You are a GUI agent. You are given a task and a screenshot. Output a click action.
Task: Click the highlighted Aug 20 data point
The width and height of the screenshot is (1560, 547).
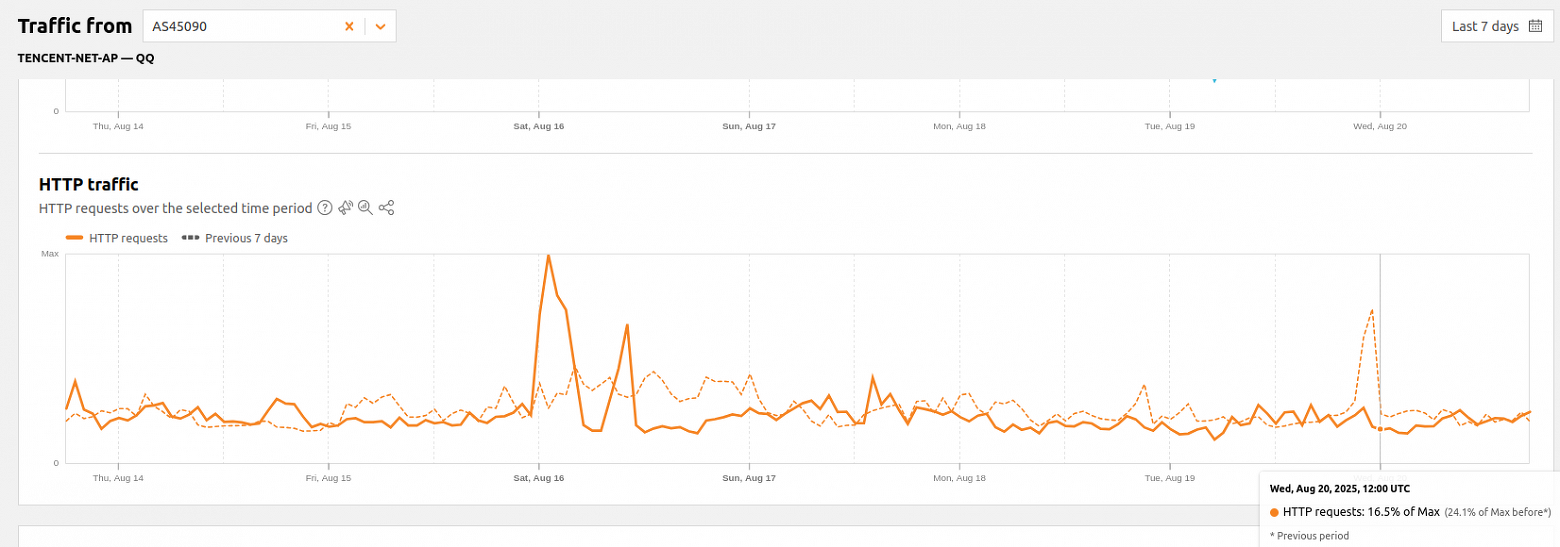tap(1380, 429)
